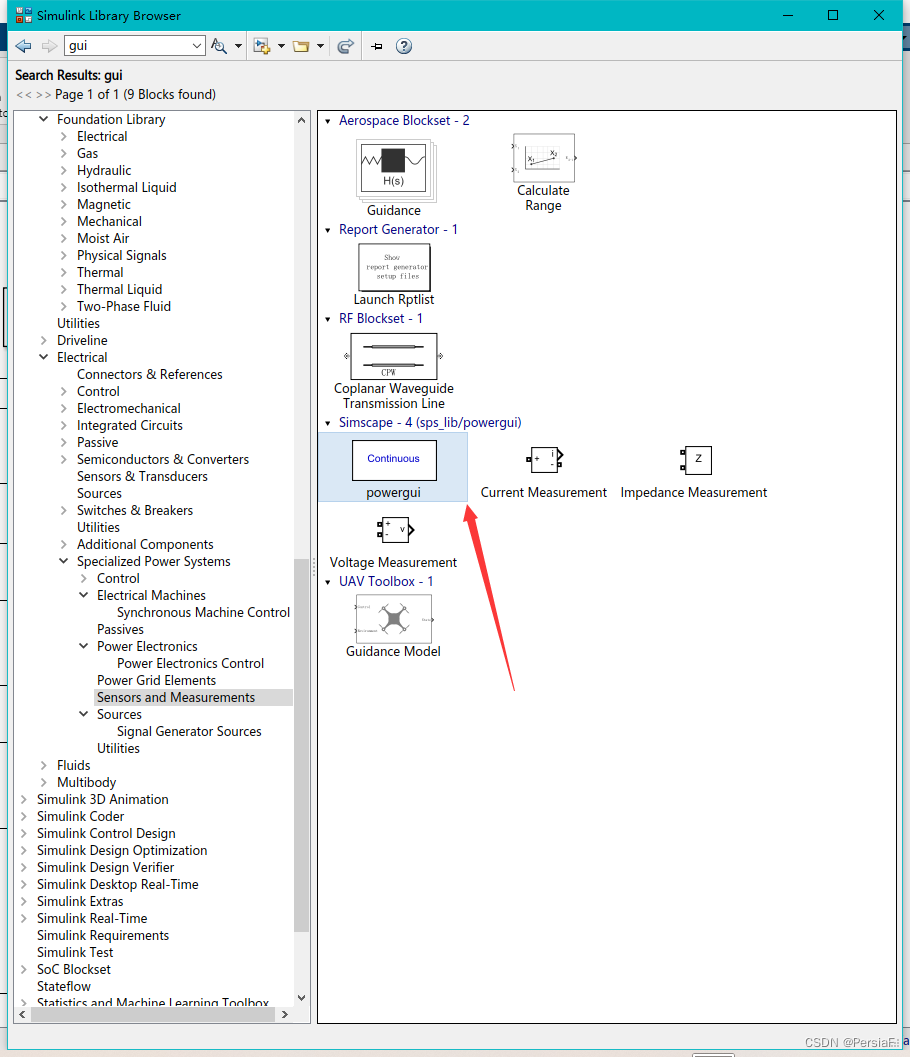This screenshot has width=910, height=1057.
Task: Select the Launch Rptlist block
Action: pos(394,267)
